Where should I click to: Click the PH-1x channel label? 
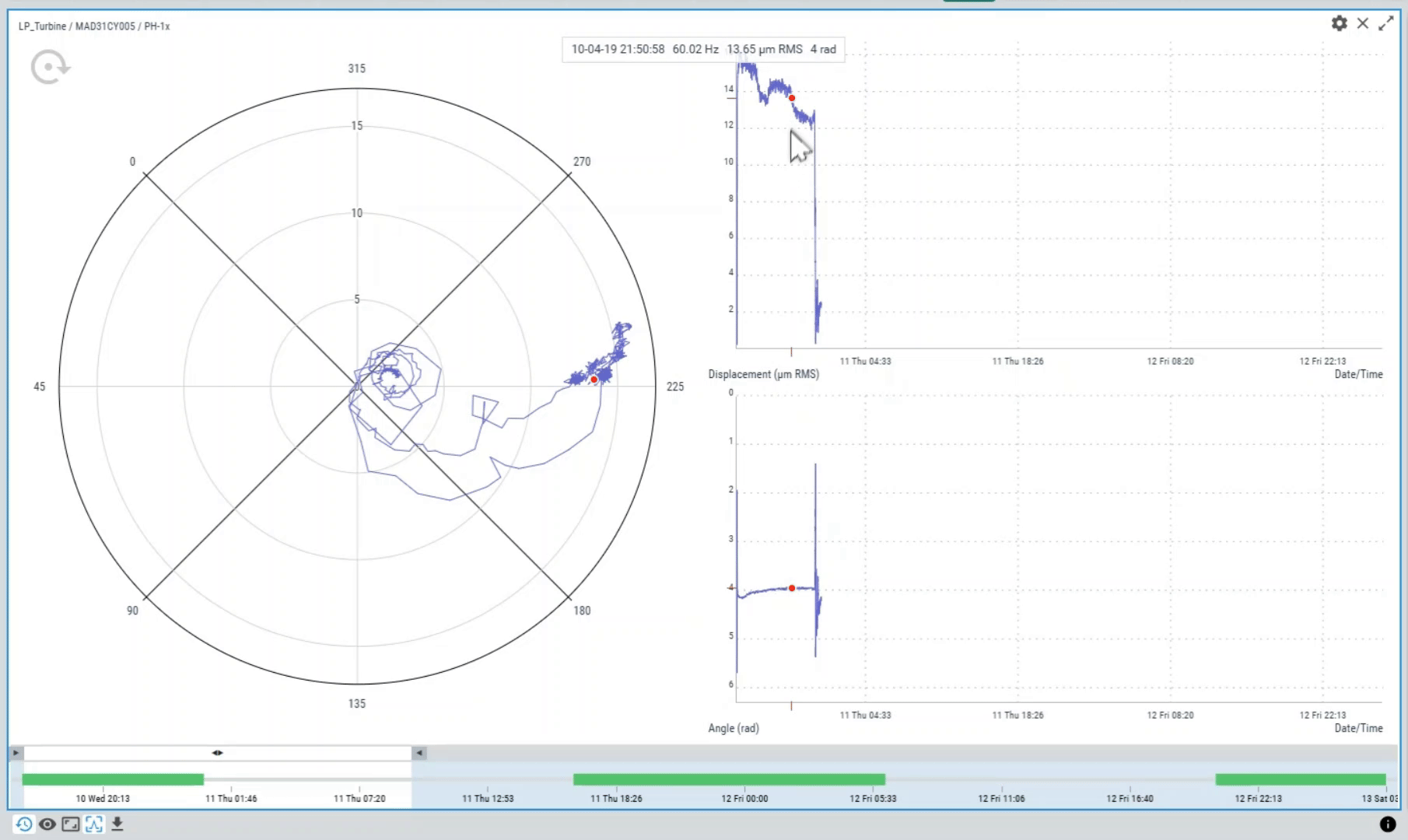(158, 26)
